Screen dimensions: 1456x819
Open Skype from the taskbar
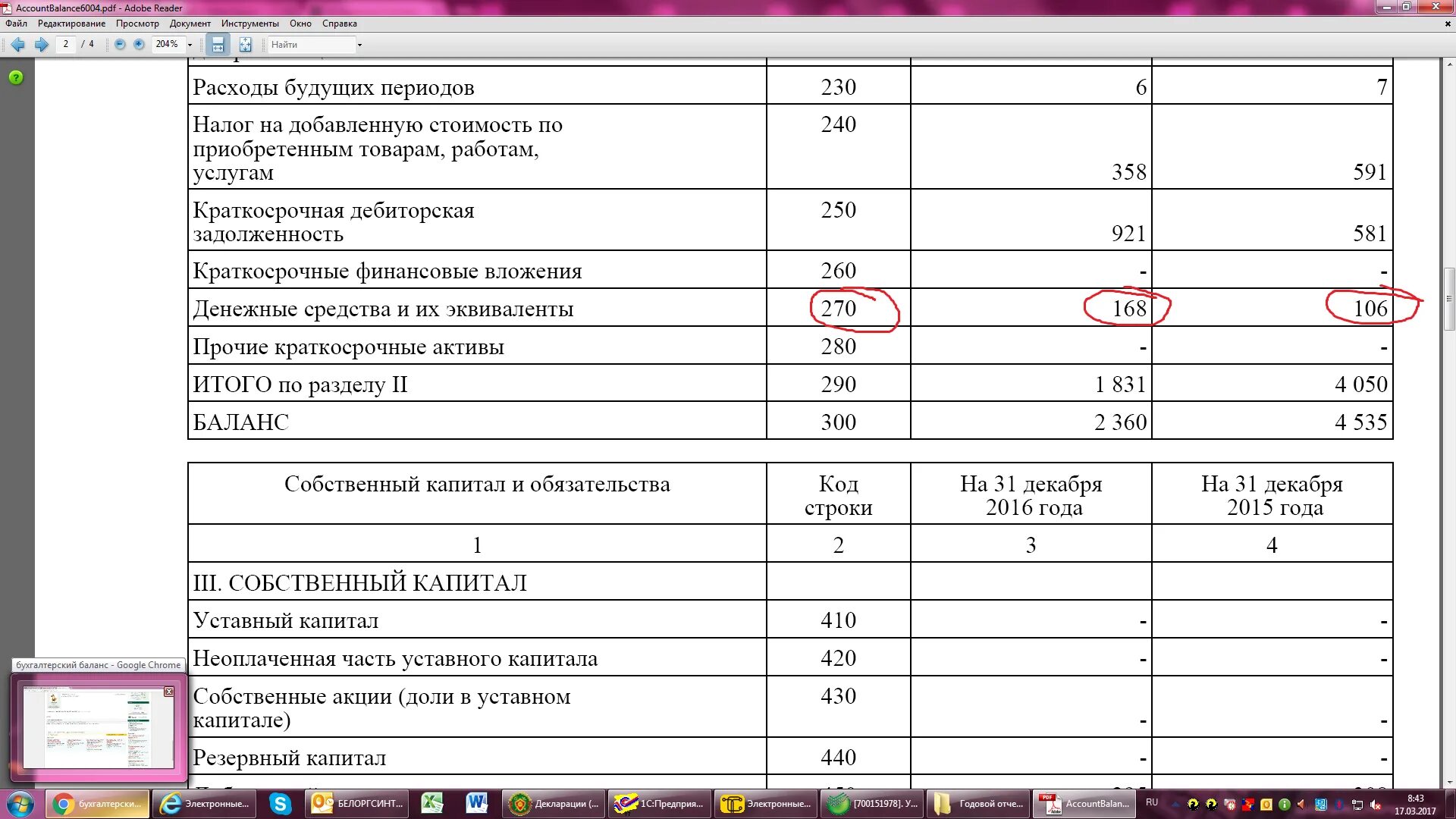(281, 804)
